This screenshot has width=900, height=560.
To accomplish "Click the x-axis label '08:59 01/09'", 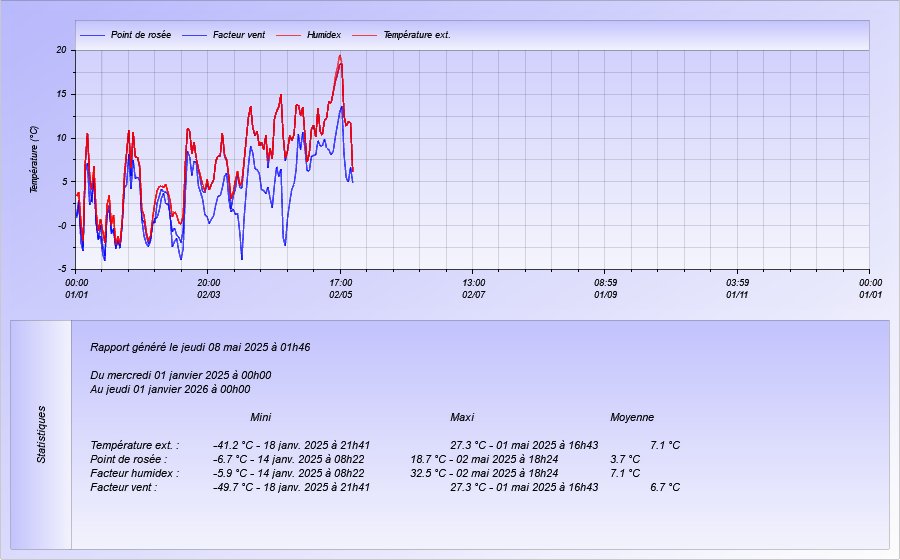I will tap(606, 289).
